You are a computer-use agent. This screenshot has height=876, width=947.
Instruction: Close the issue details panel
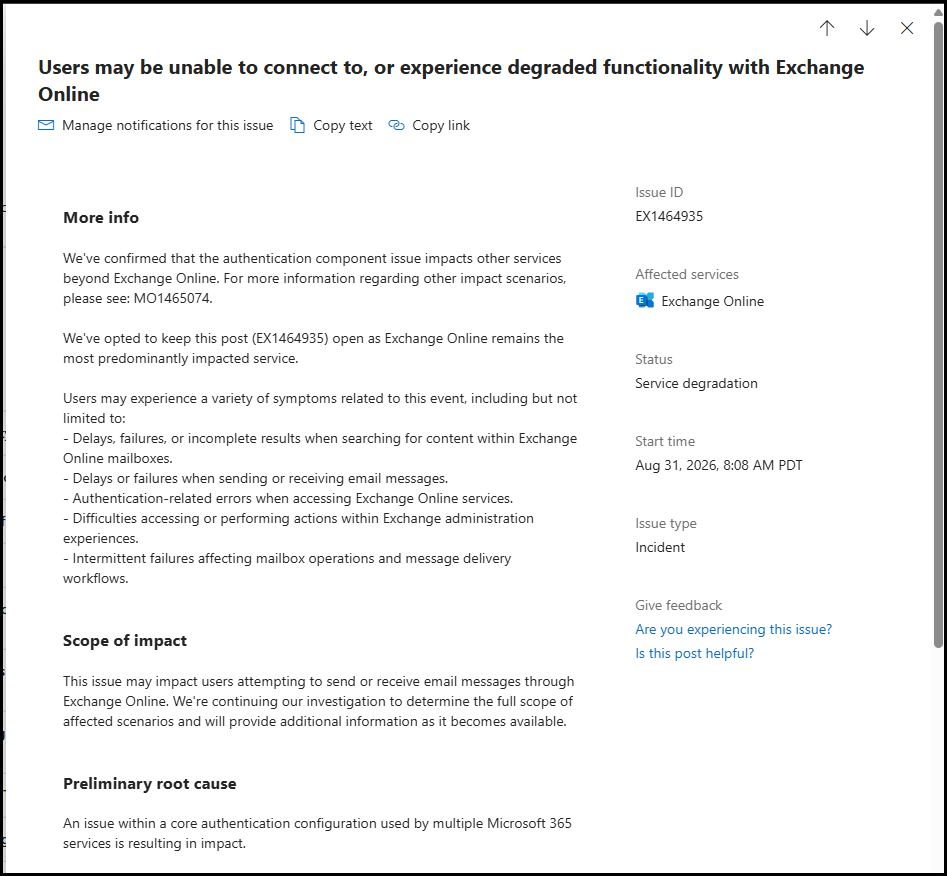coord(907,28)
